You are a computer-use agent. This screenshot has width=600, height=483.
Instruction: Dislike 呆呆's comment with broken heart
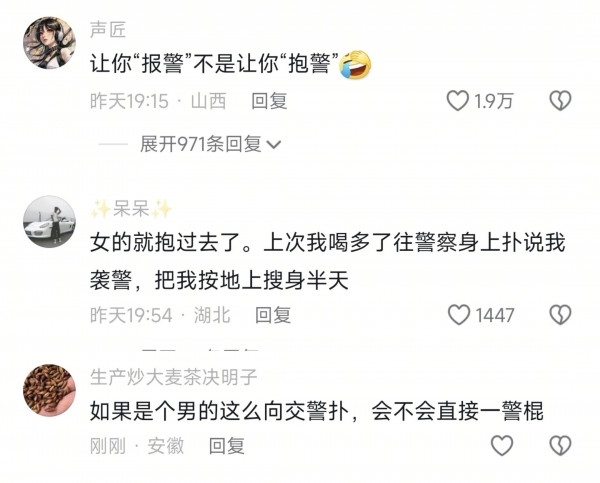(x=560, y=315)
